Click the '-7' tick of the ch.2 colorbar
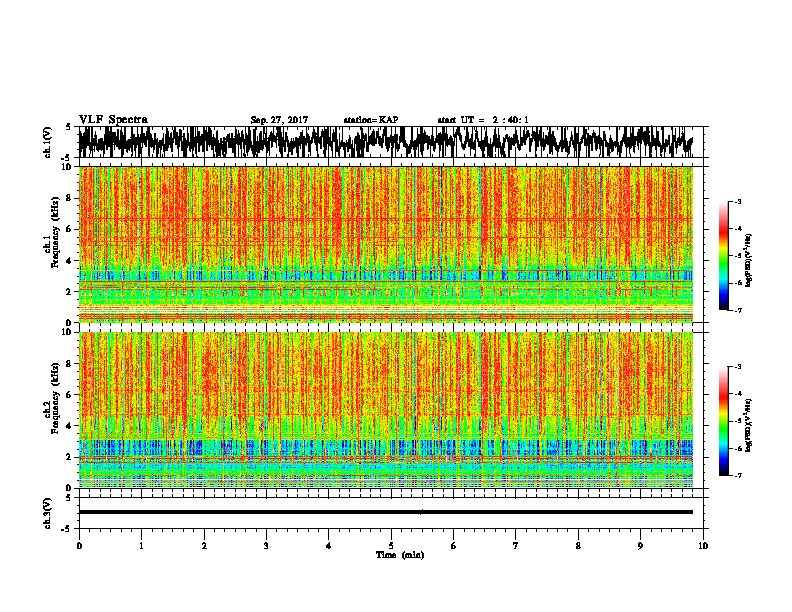 [737, 476]
